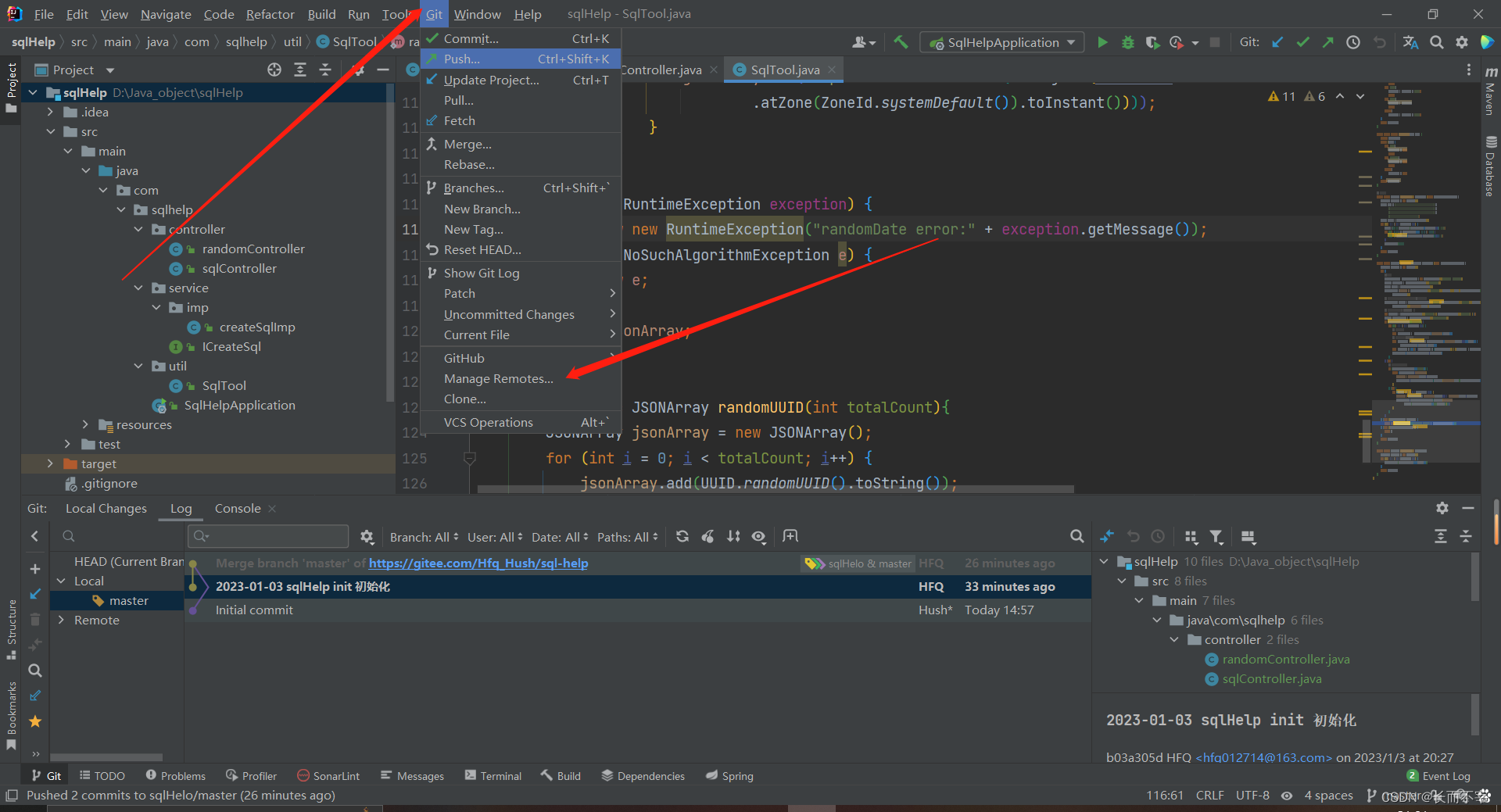Click favorite star in Git branches sidebar
The width and height of the screenshot is (1501, 812).
tap(35, 721)
